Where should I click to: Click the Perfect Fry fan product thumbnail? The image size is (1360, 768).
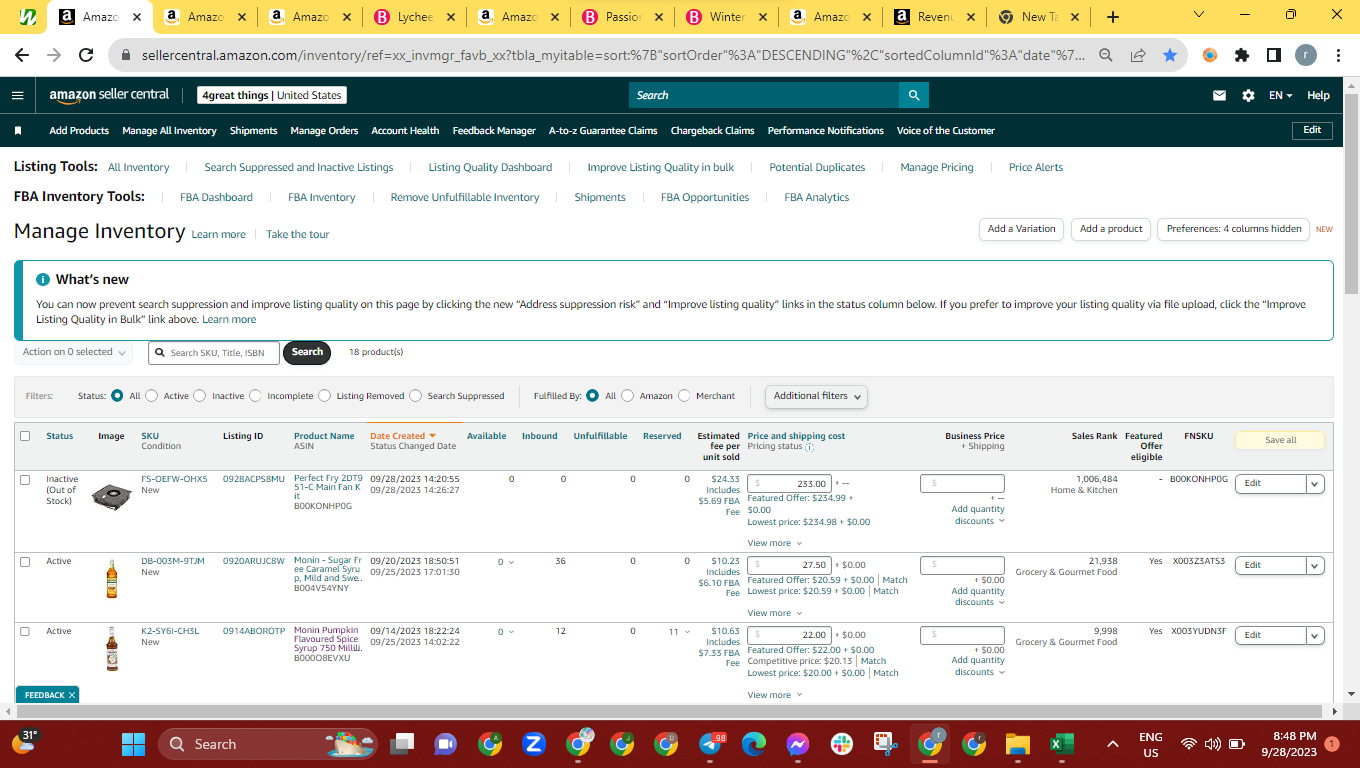[111, 496]
